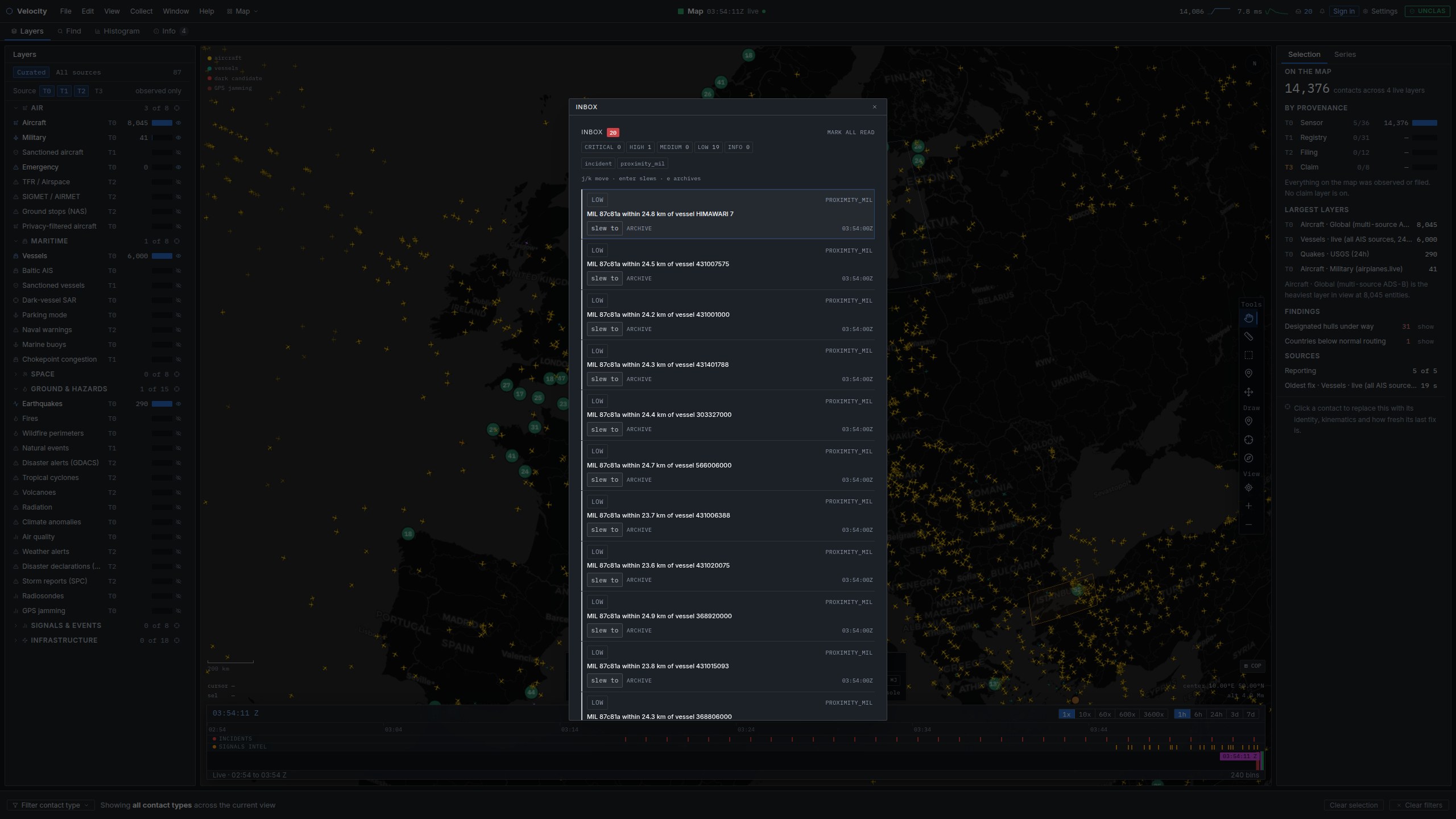Toggle visibility of the Vessels layer
This screenshot has height=819, width=1456.
tap(178, 256)
